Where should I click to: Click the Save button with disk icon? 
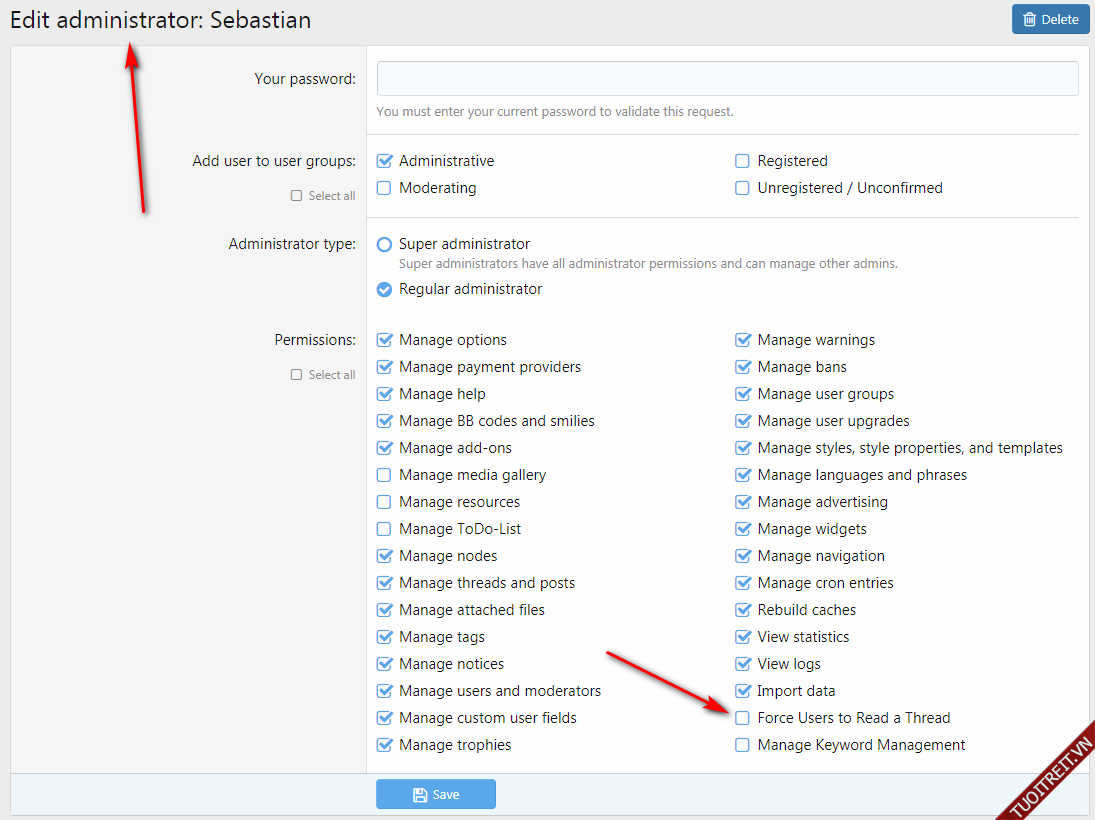pos(436,794)
